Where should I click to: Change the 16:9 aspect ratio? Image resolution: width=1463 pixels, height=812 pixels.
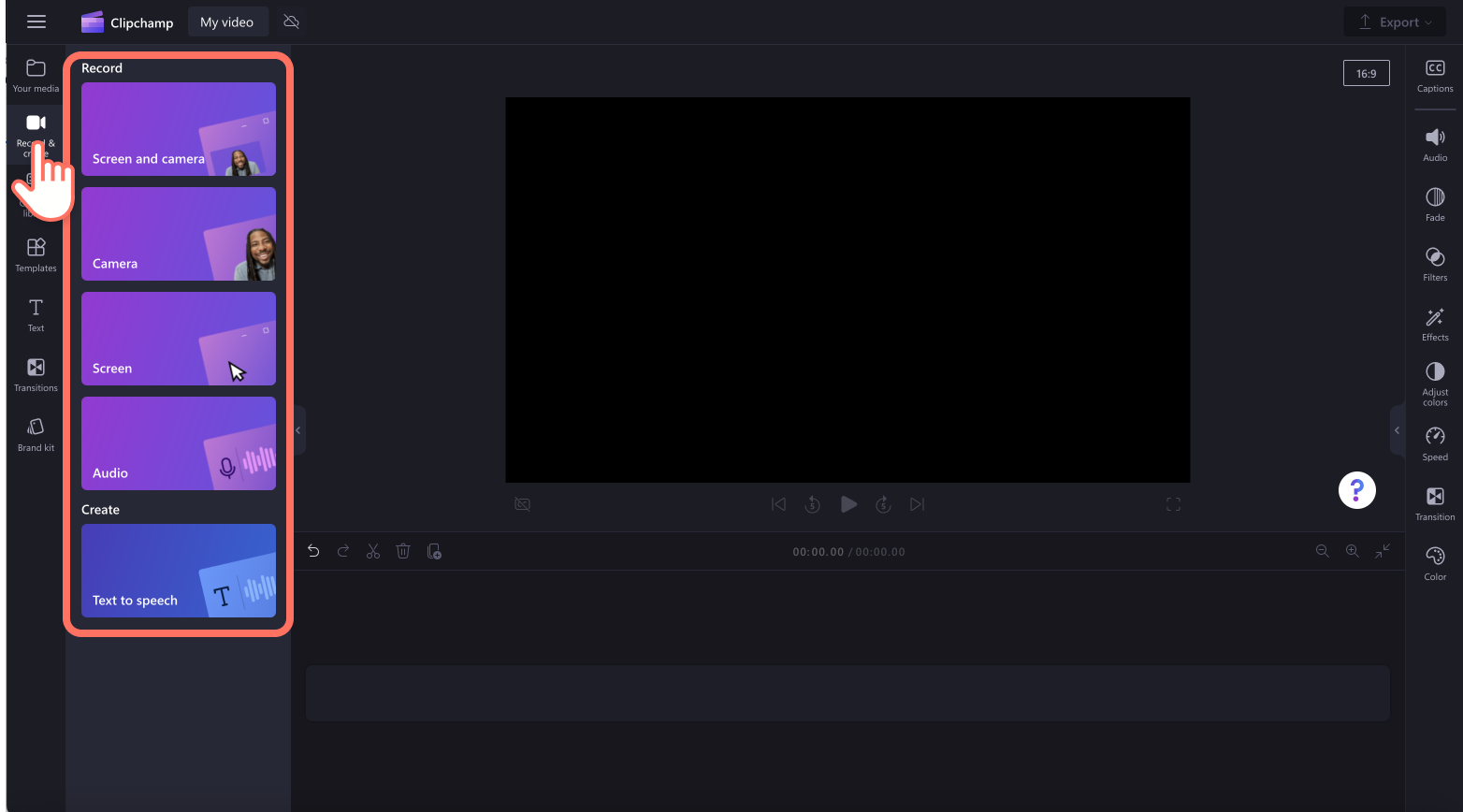click(x=1367, y=73)
